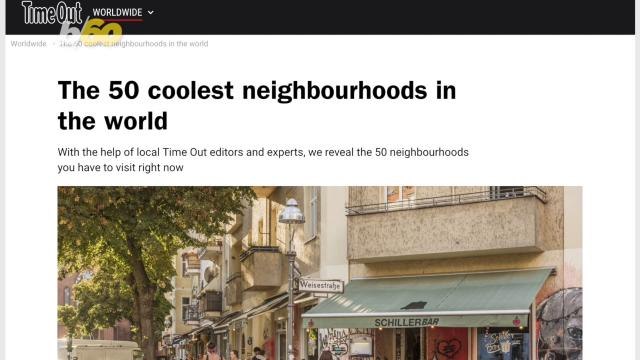Viewport: 640px width, 360px height.
Task: Click the '50 coolest neighbourhoods' breadcrumb
Action: [x=134, y=44]
